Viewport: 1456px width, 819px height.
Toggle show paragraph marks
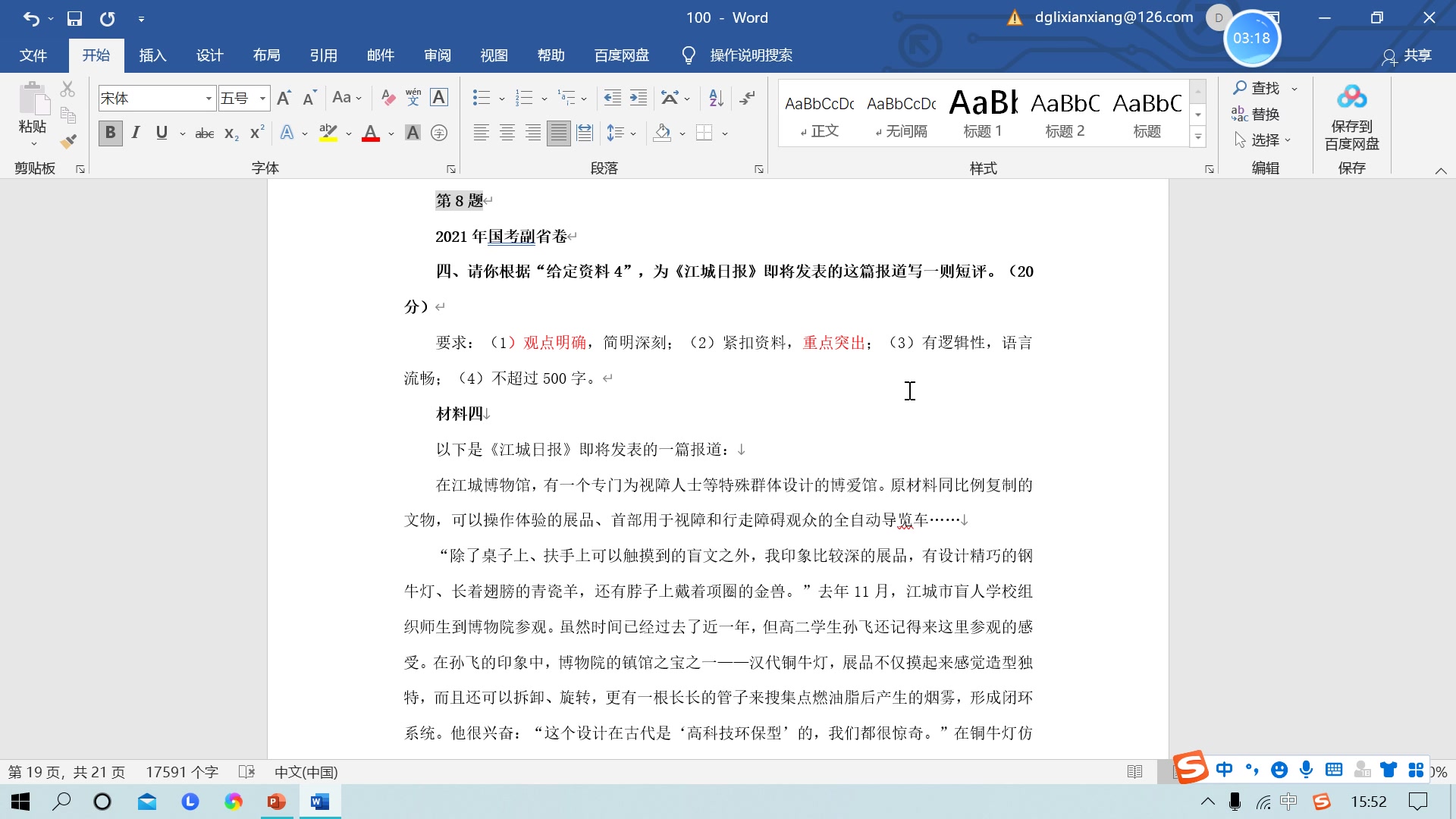click(x=747, y=98)
